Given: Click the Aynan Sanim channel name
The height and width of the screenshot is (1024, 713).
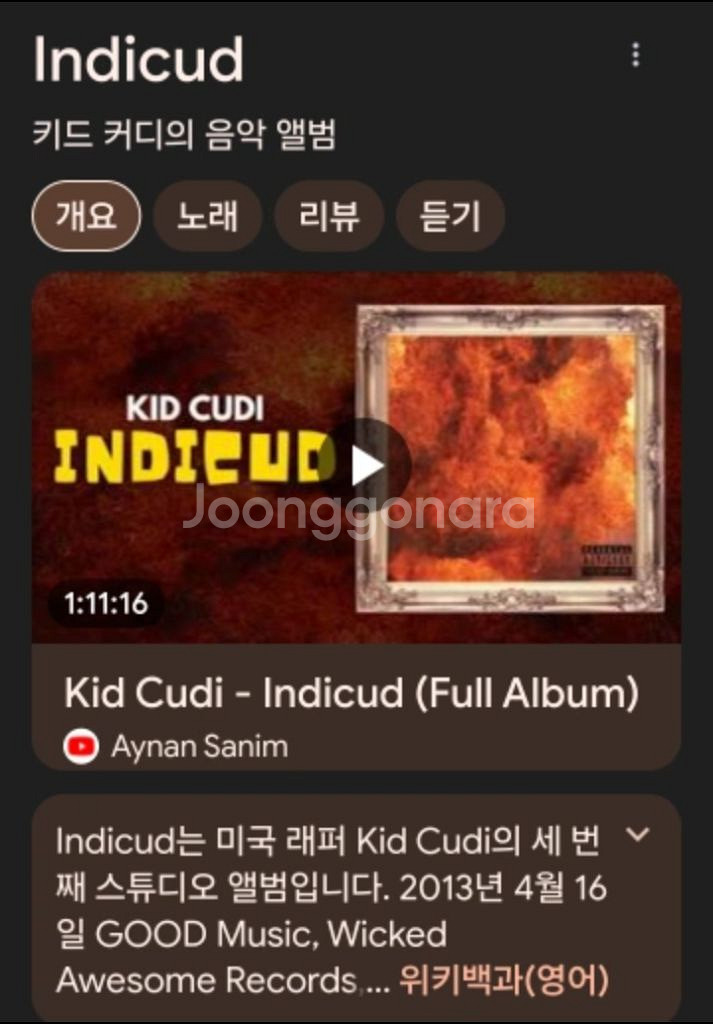Looking at the screenshot, I should point(199,746).
